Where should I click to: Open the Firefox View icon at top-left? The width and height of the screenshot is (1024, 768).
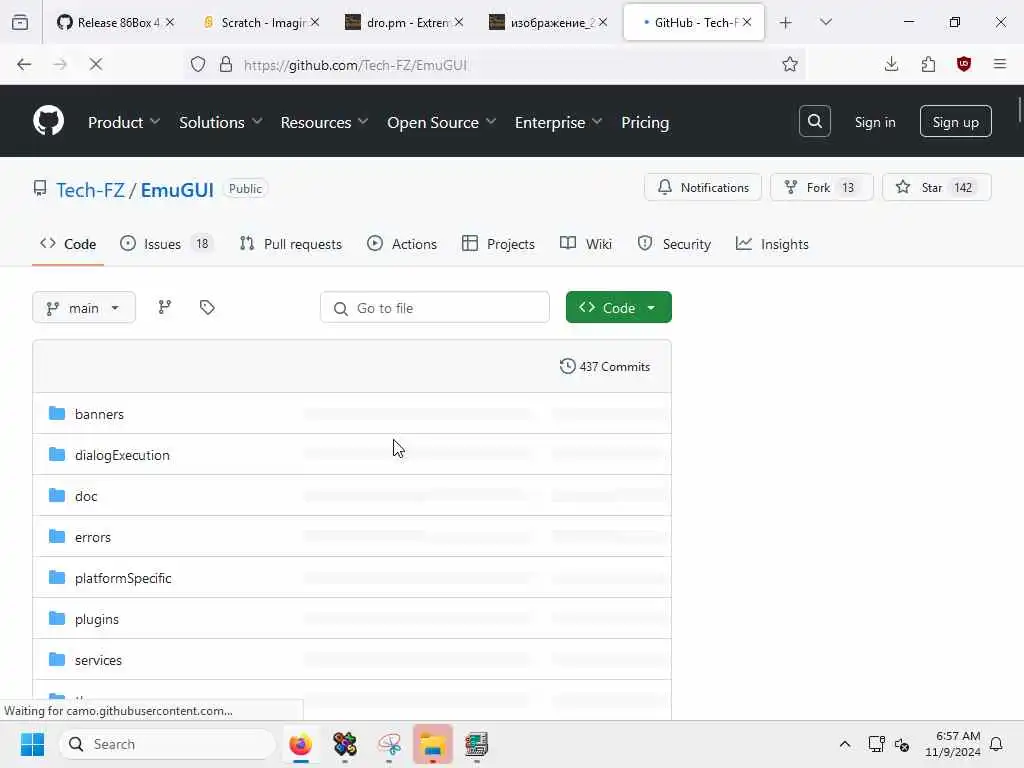pyautogui.click(x=20, y=22)
